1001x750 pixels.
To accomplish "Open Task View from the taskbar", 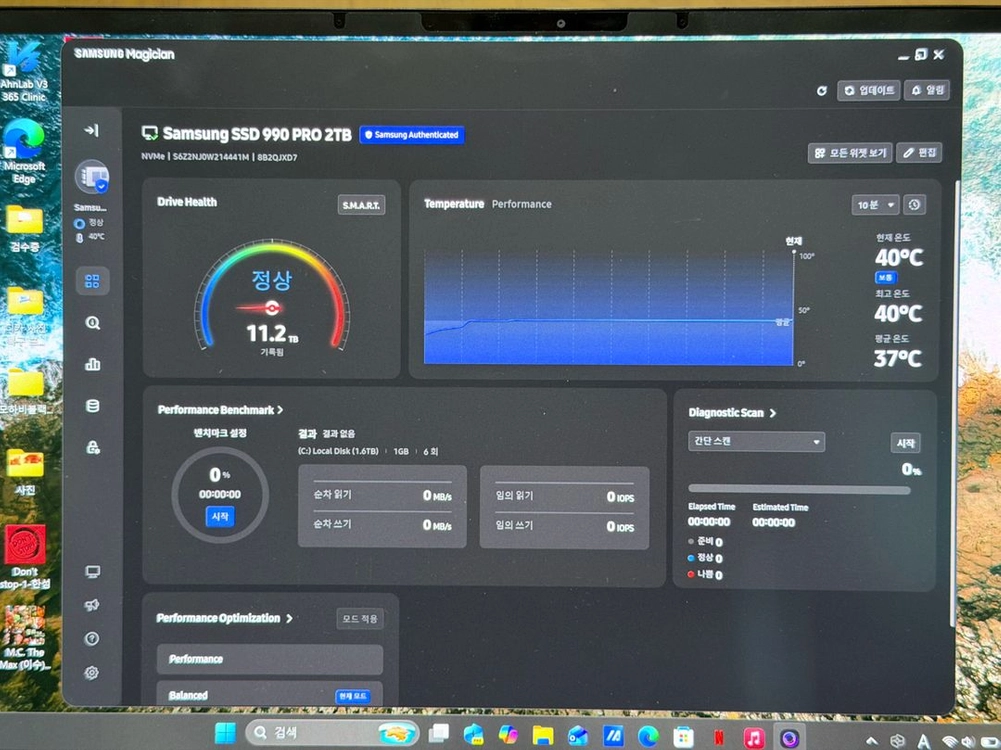I will pos(439,733).
